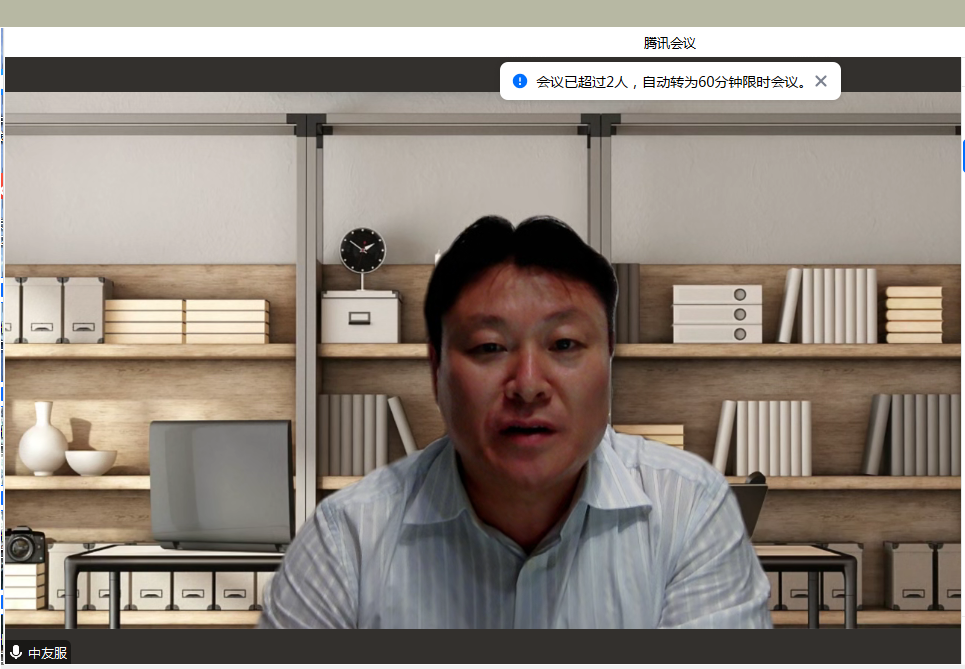
Task: Click the stacked binders with round labels
Action: coord(716,314)
